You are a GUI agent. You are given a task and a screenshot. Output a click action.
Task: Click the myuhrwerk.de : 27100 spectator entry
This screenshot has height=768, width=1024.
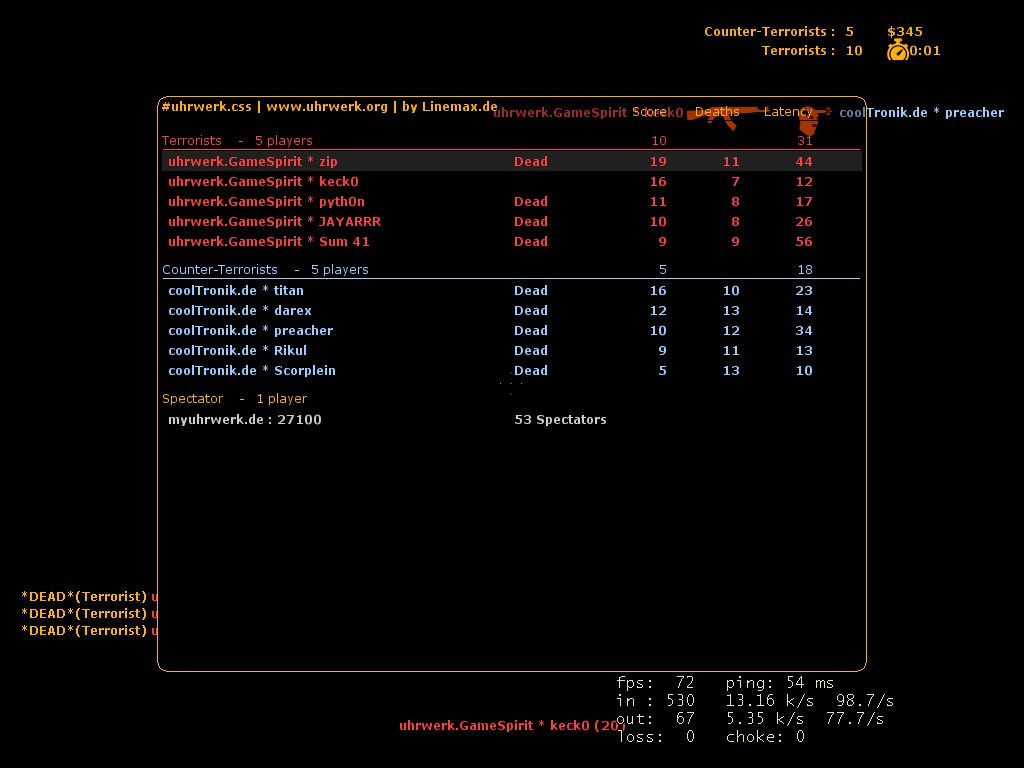244,420
